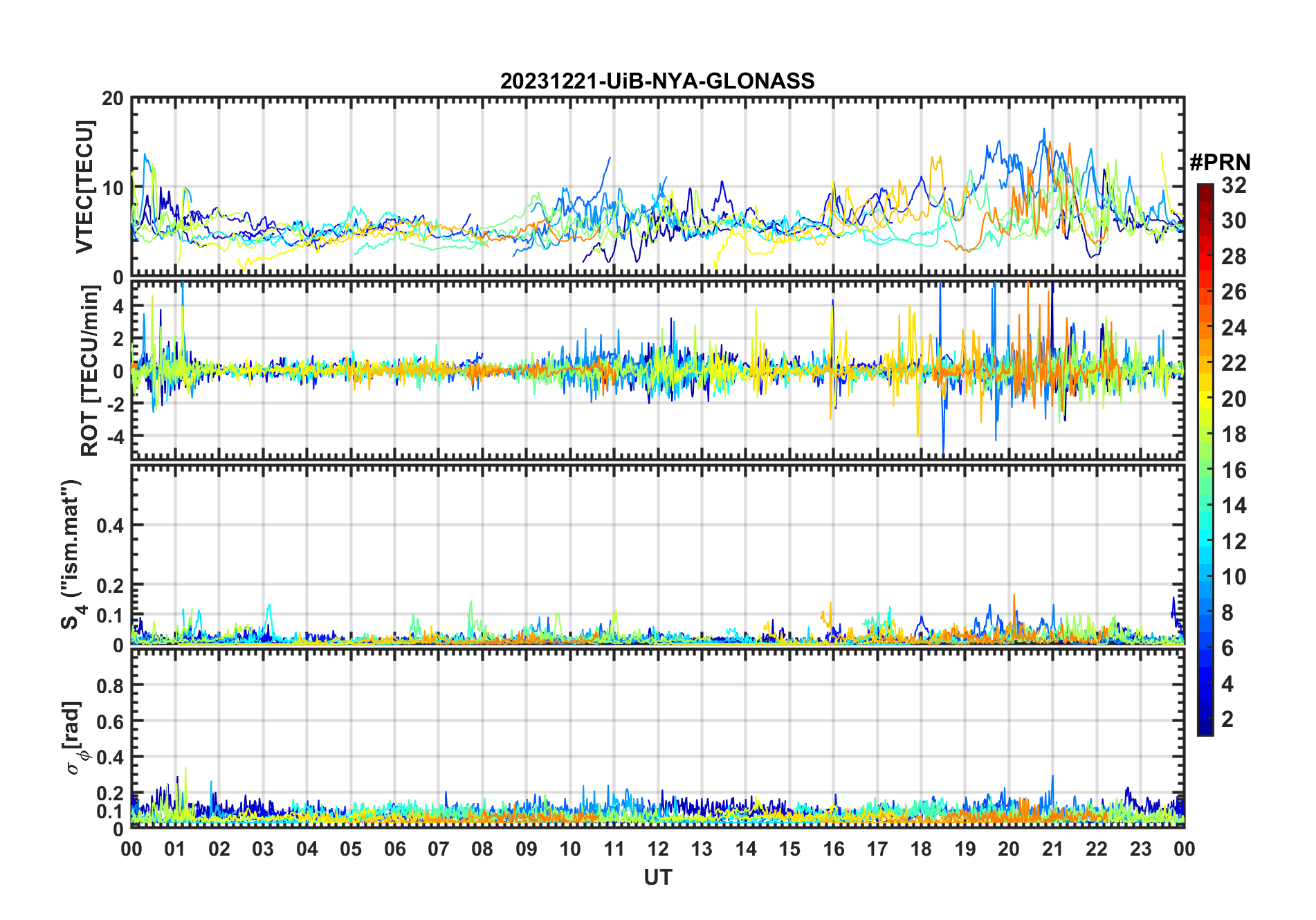Select PRN 32 tick on the colorbar
The width and height of the screenshot is (1316, 920).
point(1234,185)
